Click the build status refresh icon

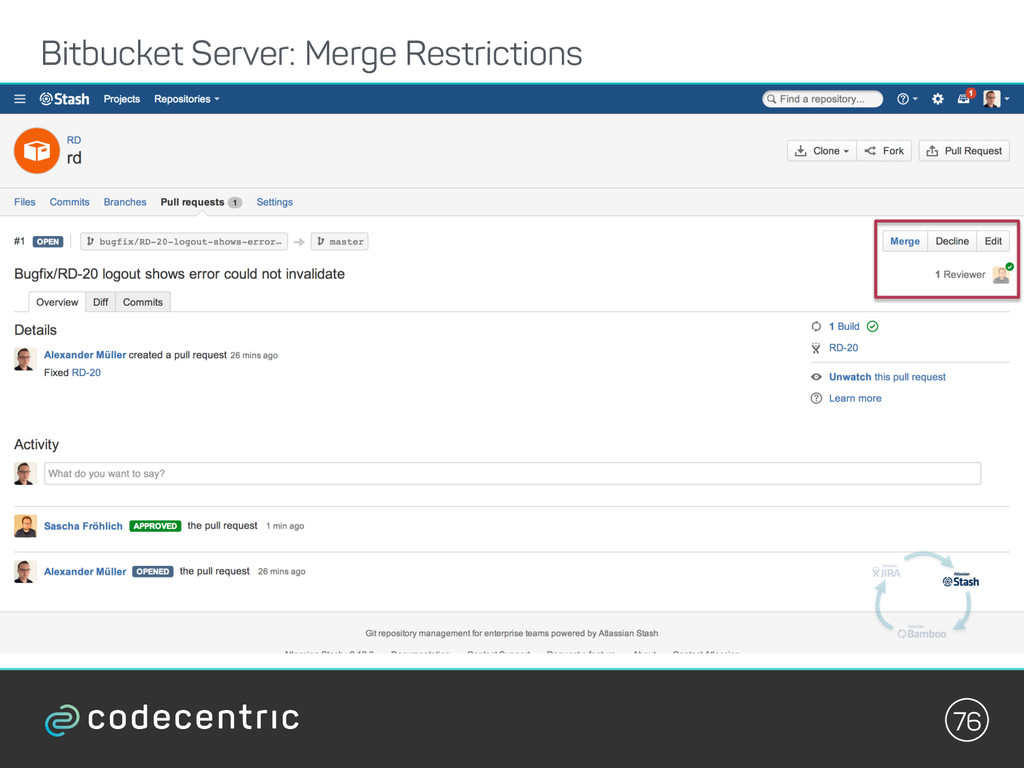816,326
